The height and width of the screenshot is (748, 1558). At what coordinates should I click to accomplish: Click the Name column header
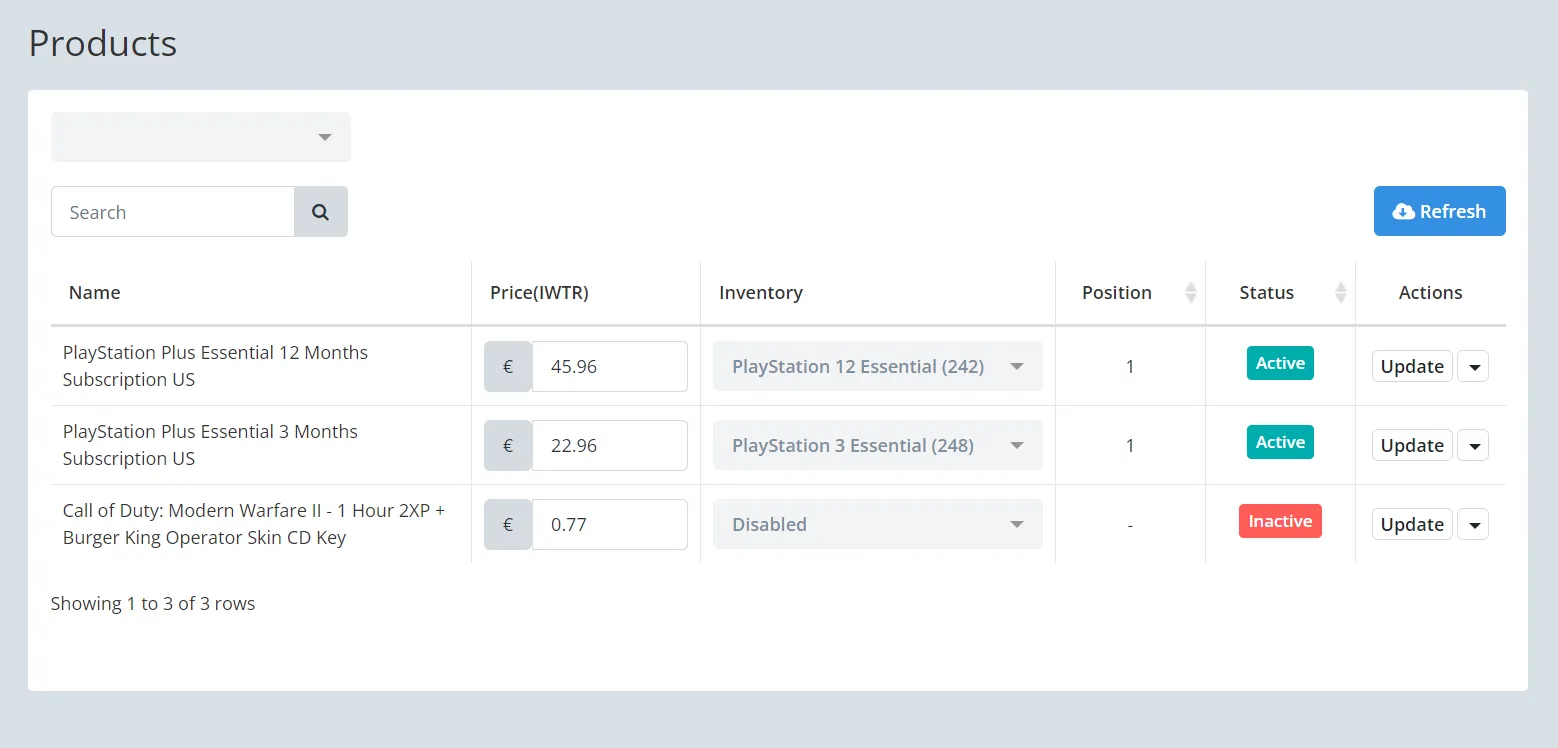tap(95, 293)
